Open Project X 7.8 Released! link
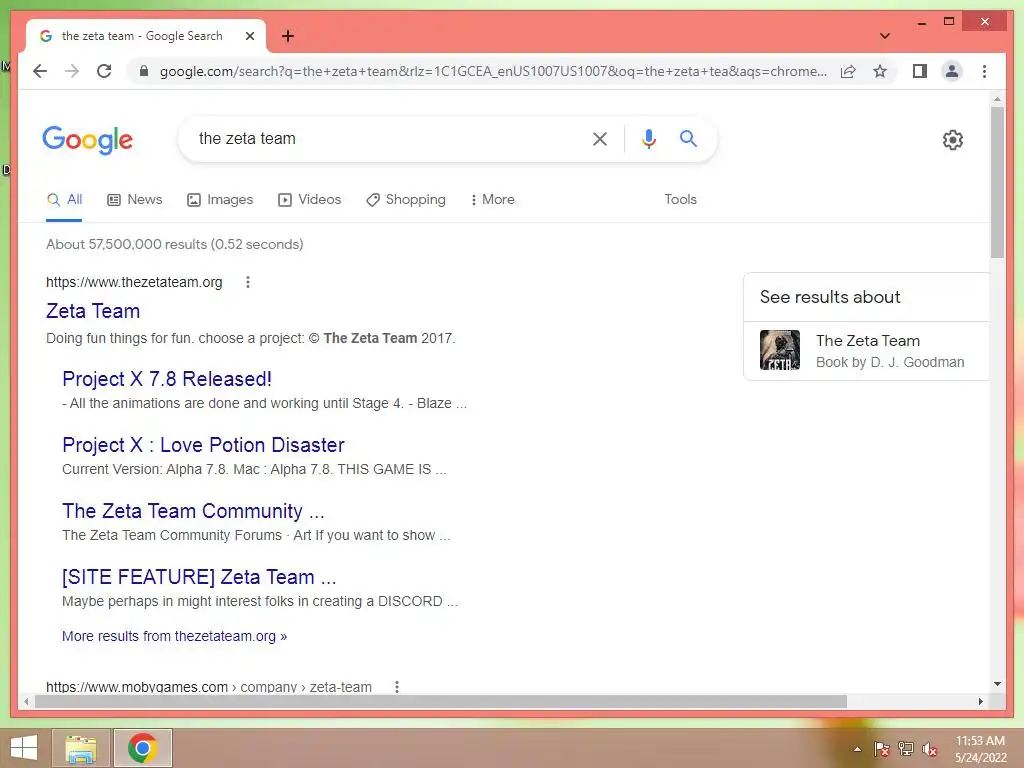Viewport: 1024px width, 768px height. (167, 379)
